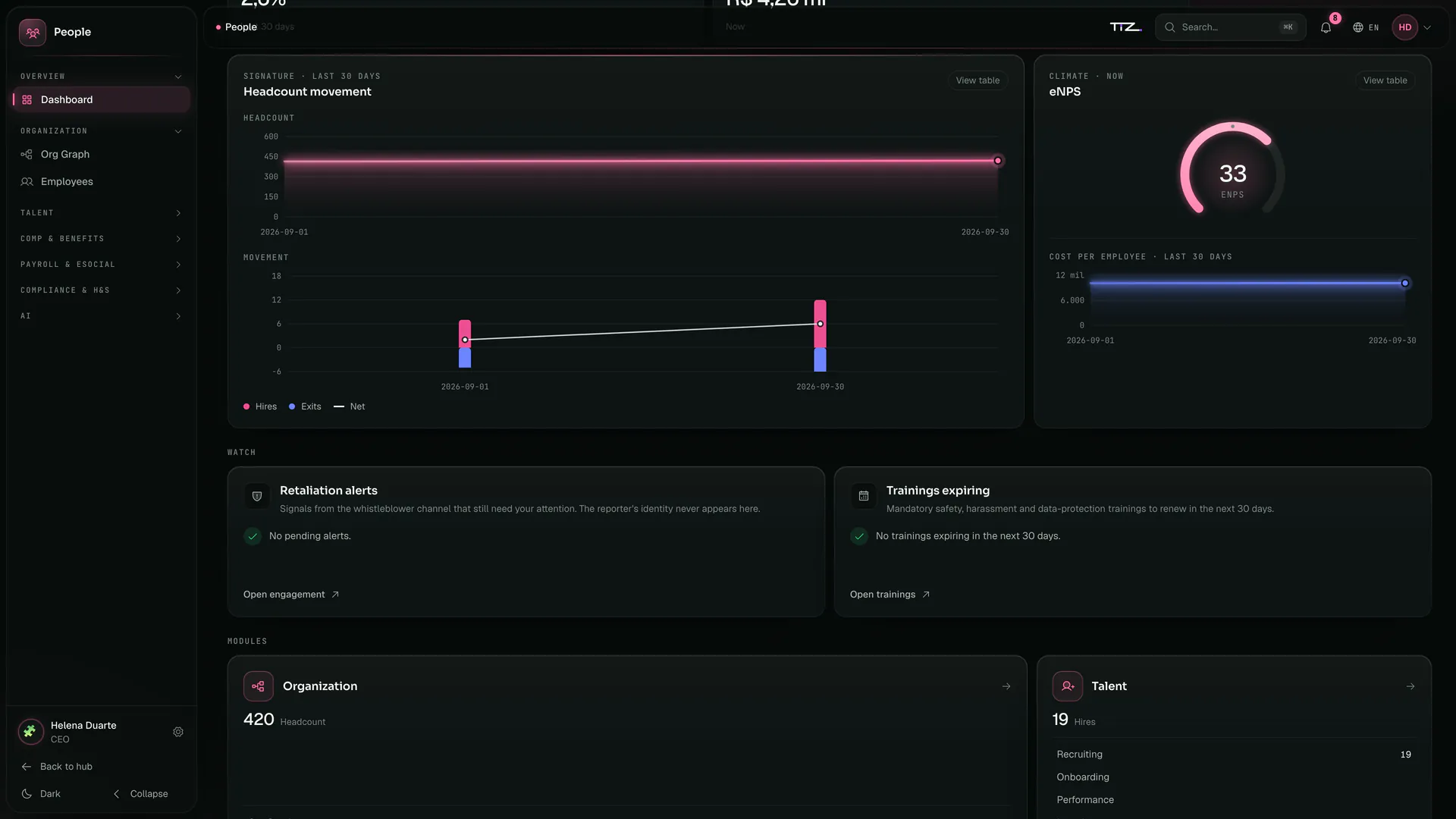Click the Organization module icon
The width and height of the screenshot is (1456, 819).
tap(259, 686)
